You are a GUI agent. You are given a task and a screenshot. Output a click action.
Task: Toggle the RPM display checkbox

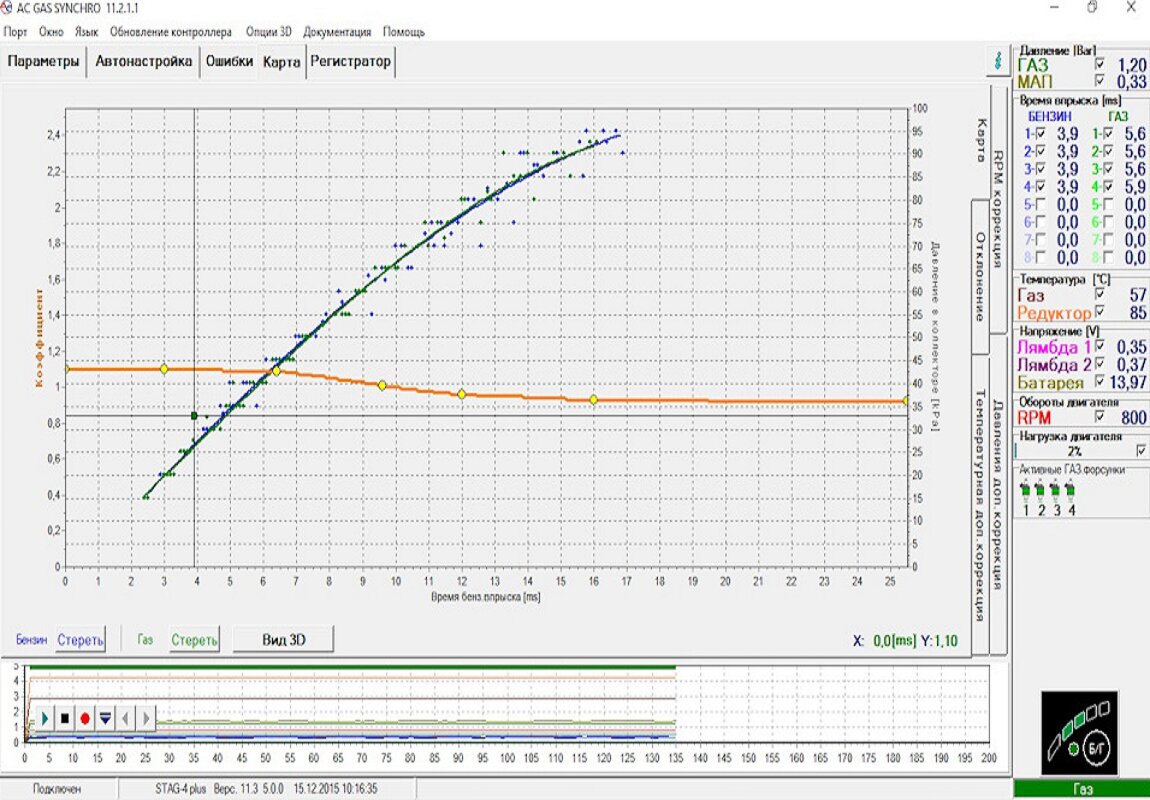click(x=1100, y=418)
